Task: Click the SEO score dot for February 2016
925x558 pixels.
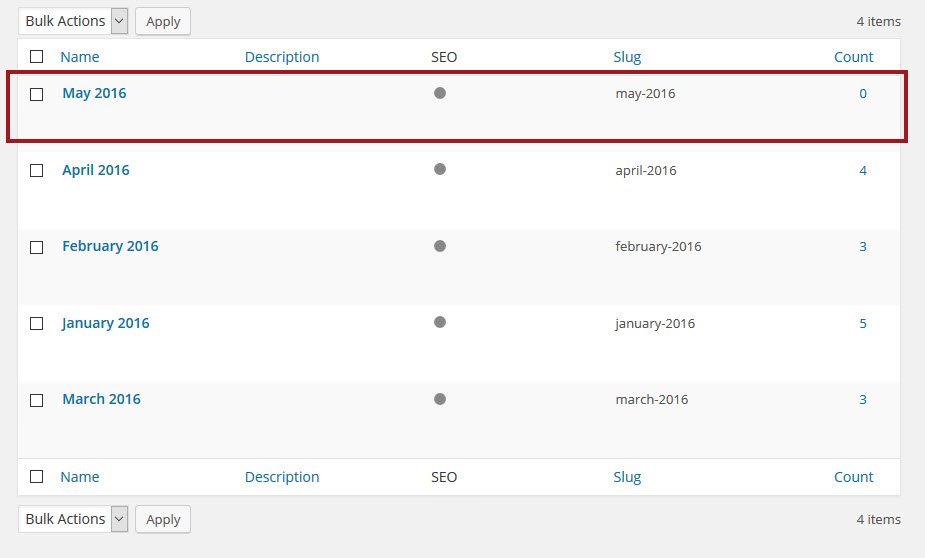Action: coord(440,246)
